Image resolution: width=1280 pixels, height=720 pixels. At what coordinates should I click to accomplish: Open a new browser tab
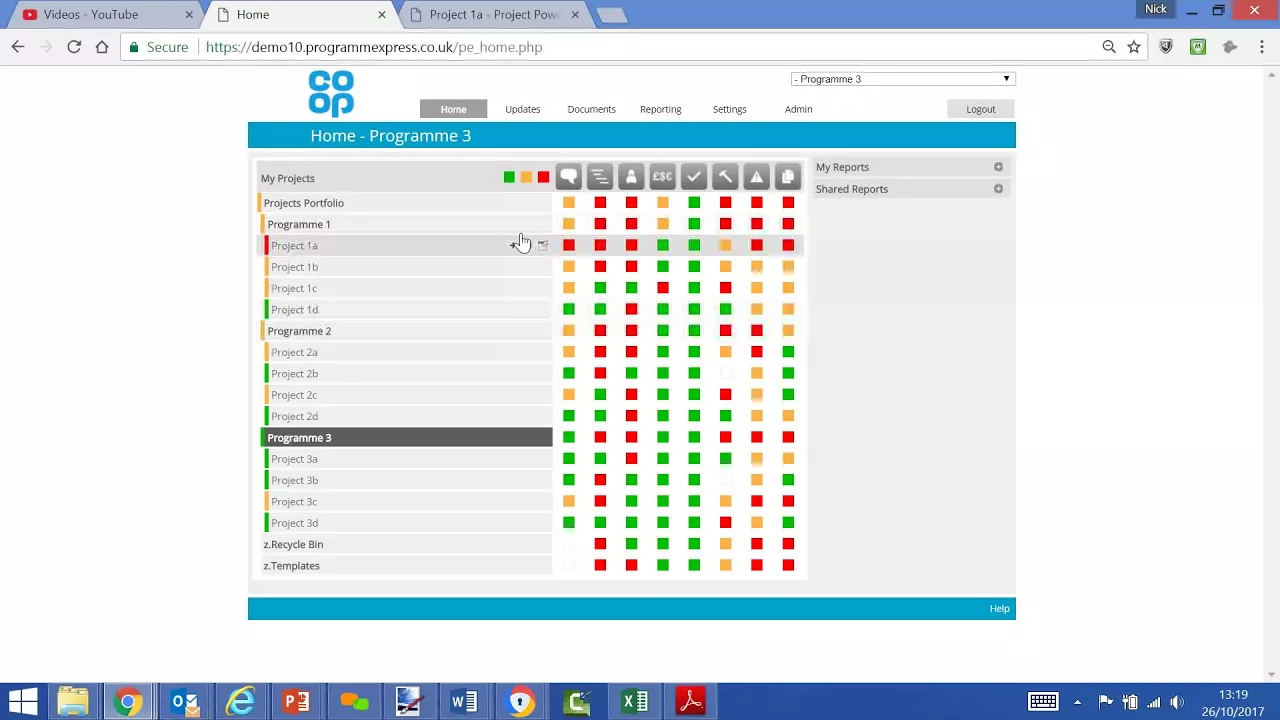pyautogui.click(x=611, y=15)
